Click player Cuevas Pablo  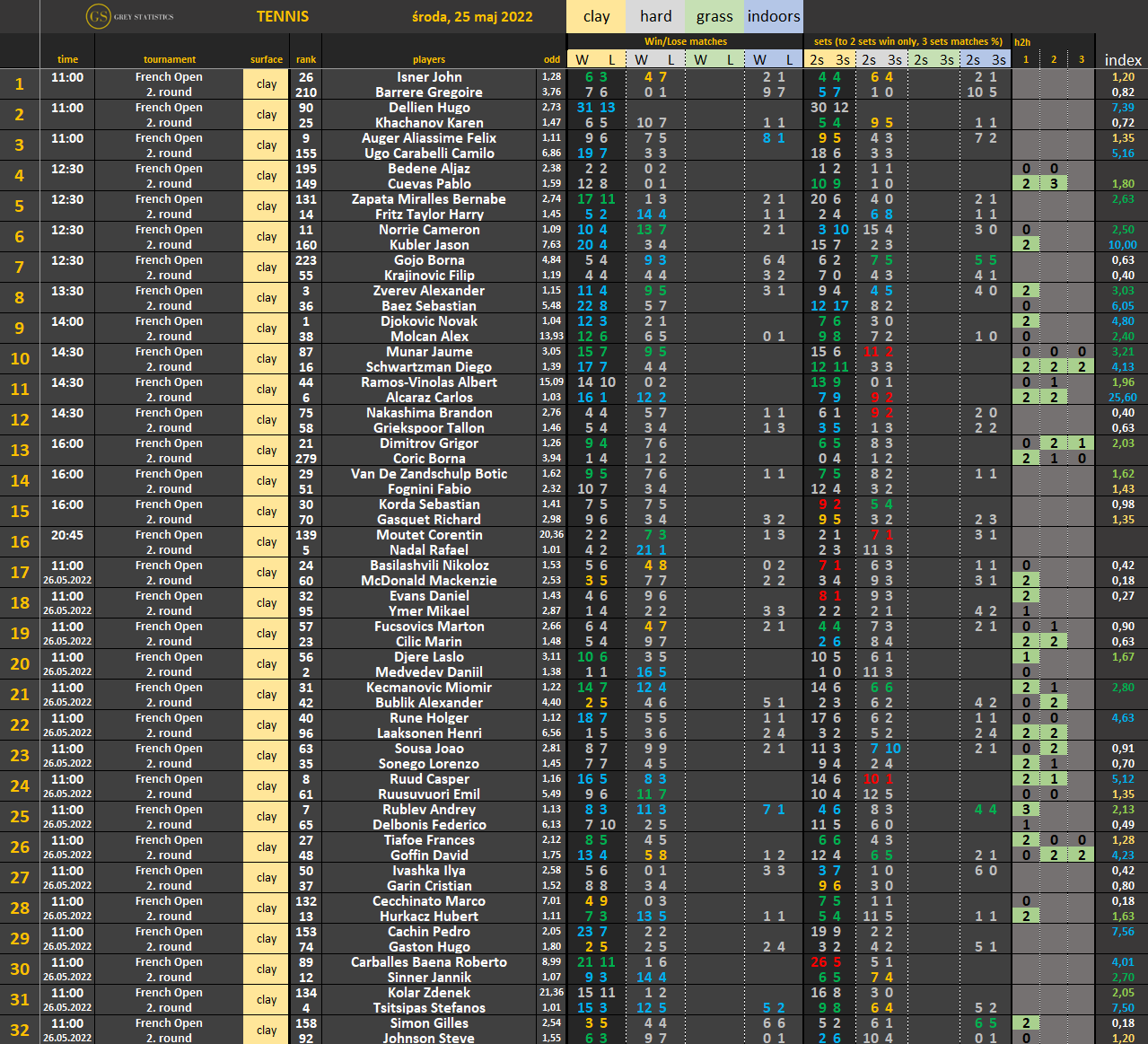pyautogui.click(x=429, y=184)
